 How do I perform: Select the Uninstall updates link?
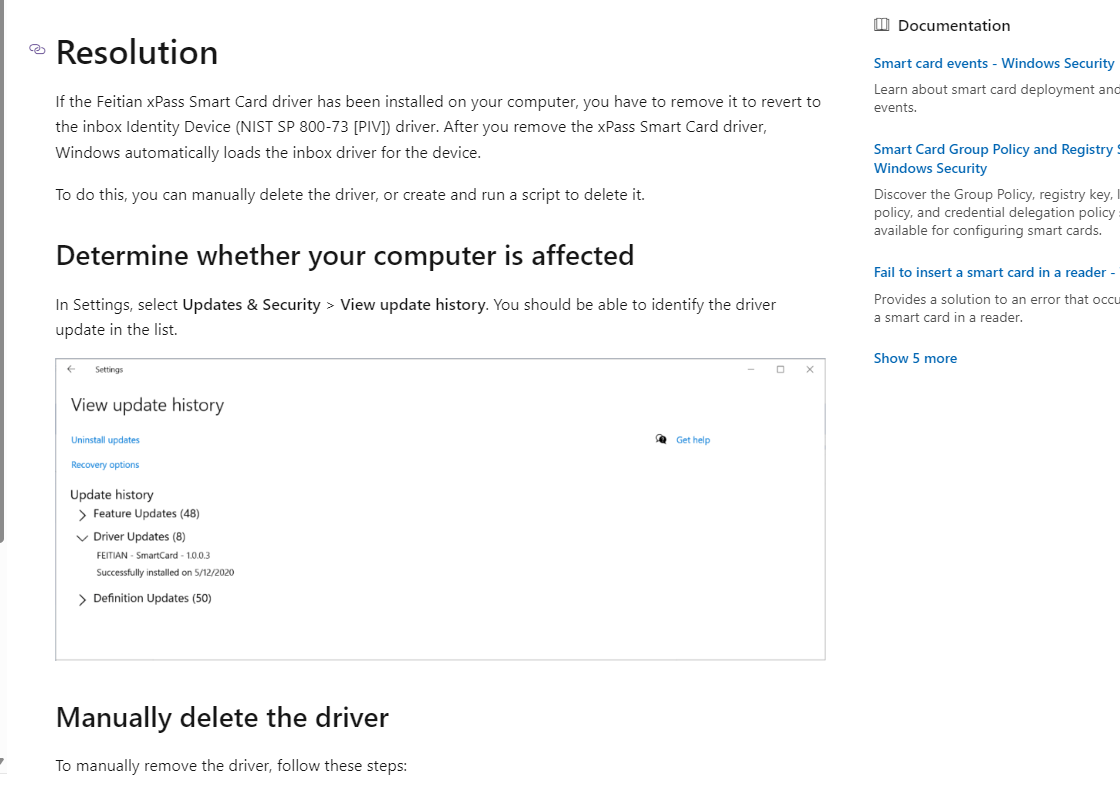point(105,439)
